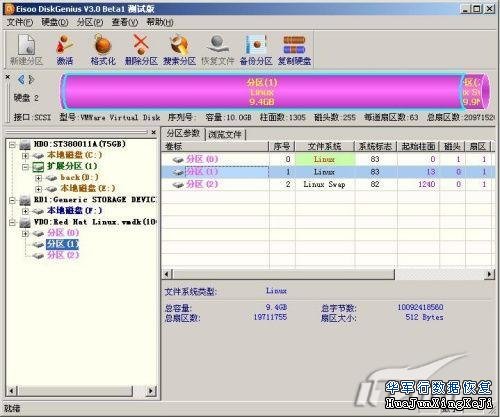Click the 分区(1) Linux 9.4GB disk bar

click(262, 92)
